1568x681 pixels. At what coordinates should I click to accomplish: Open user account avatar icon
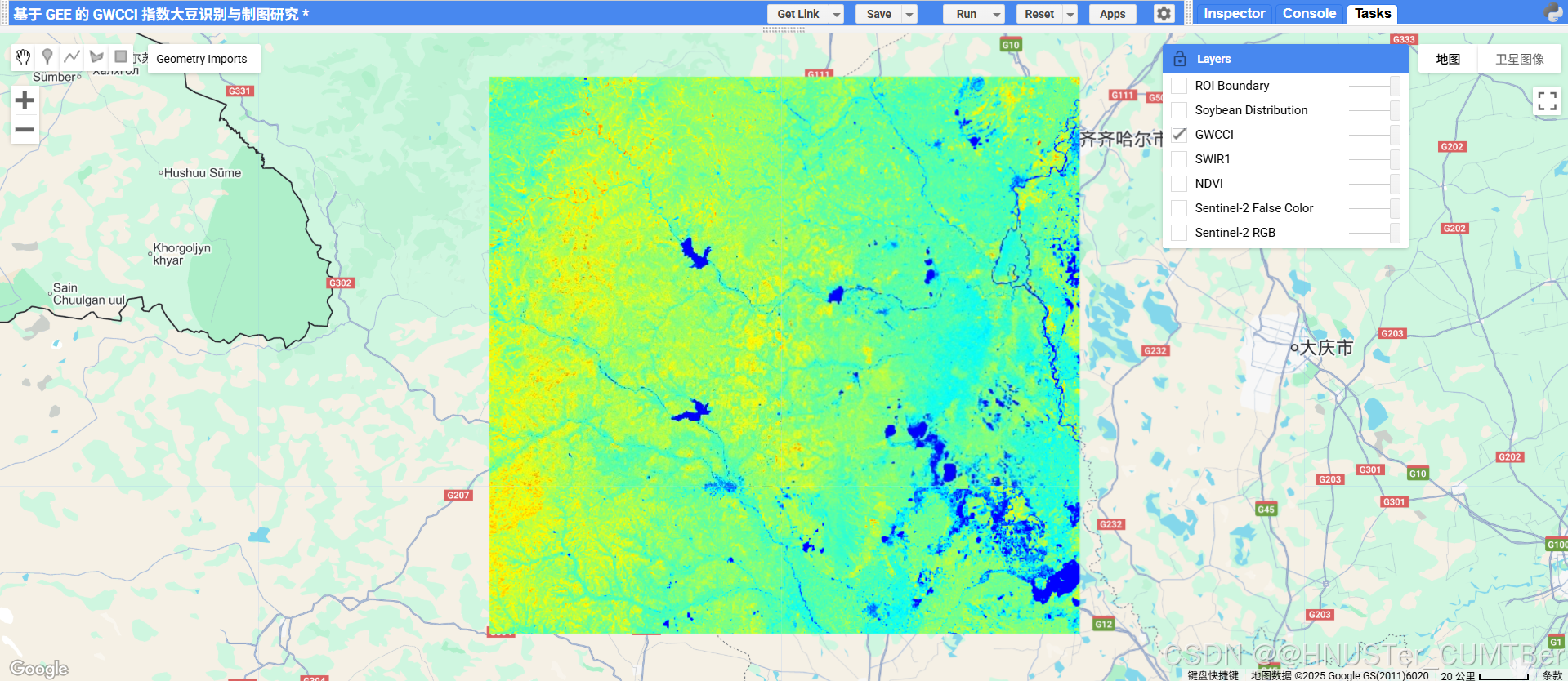(1553, 13)
